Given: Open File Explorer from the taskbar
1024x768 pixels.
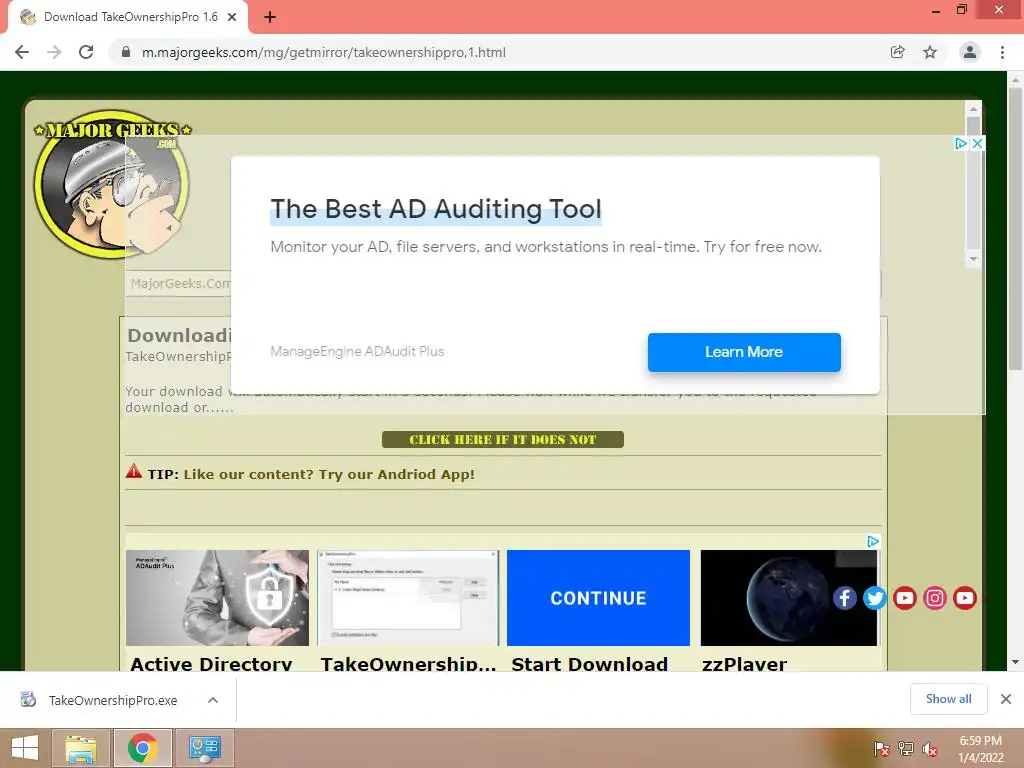Looking at the screenshot, I should click(80, 748).
